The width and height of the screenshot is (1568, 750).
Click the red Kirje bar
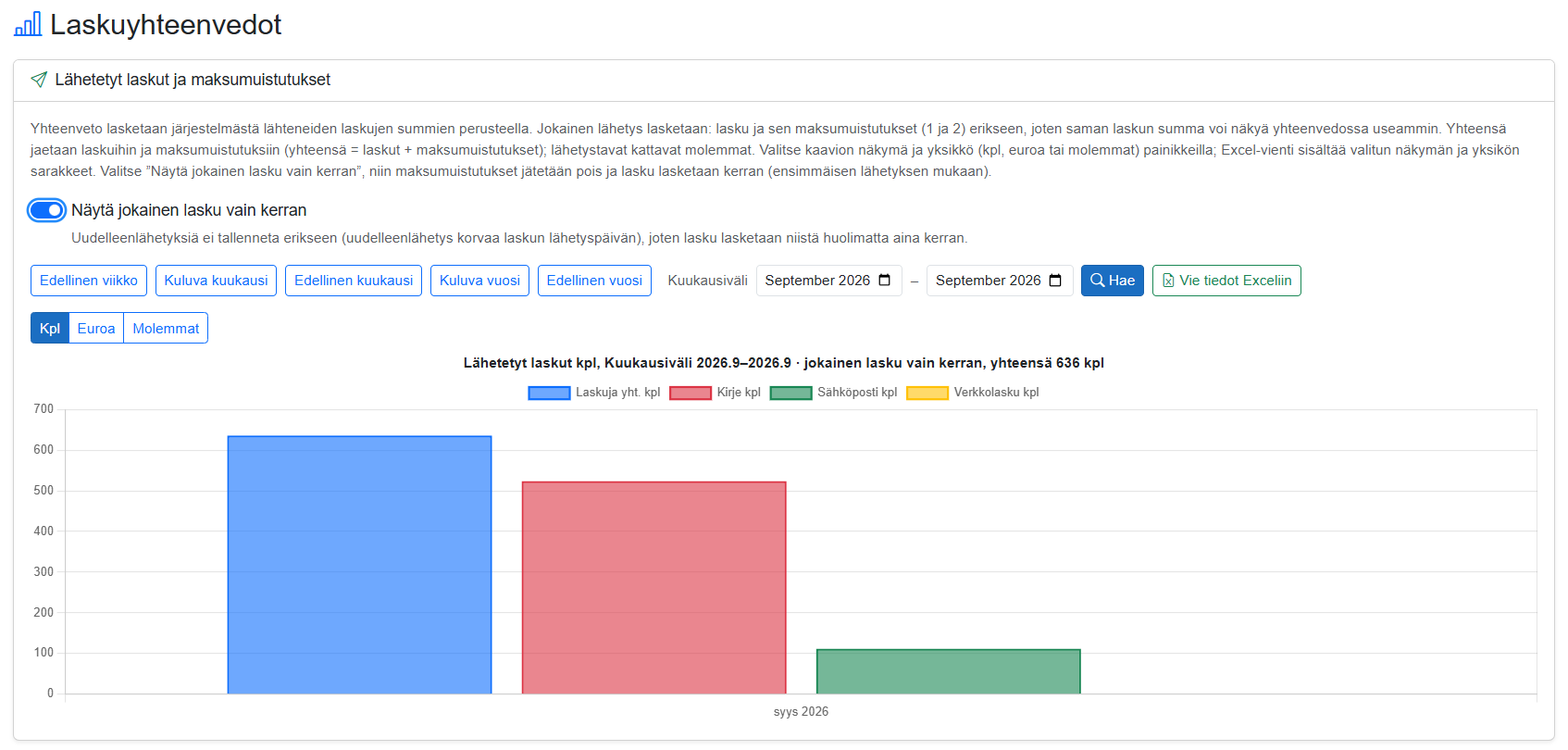[654, 587]
